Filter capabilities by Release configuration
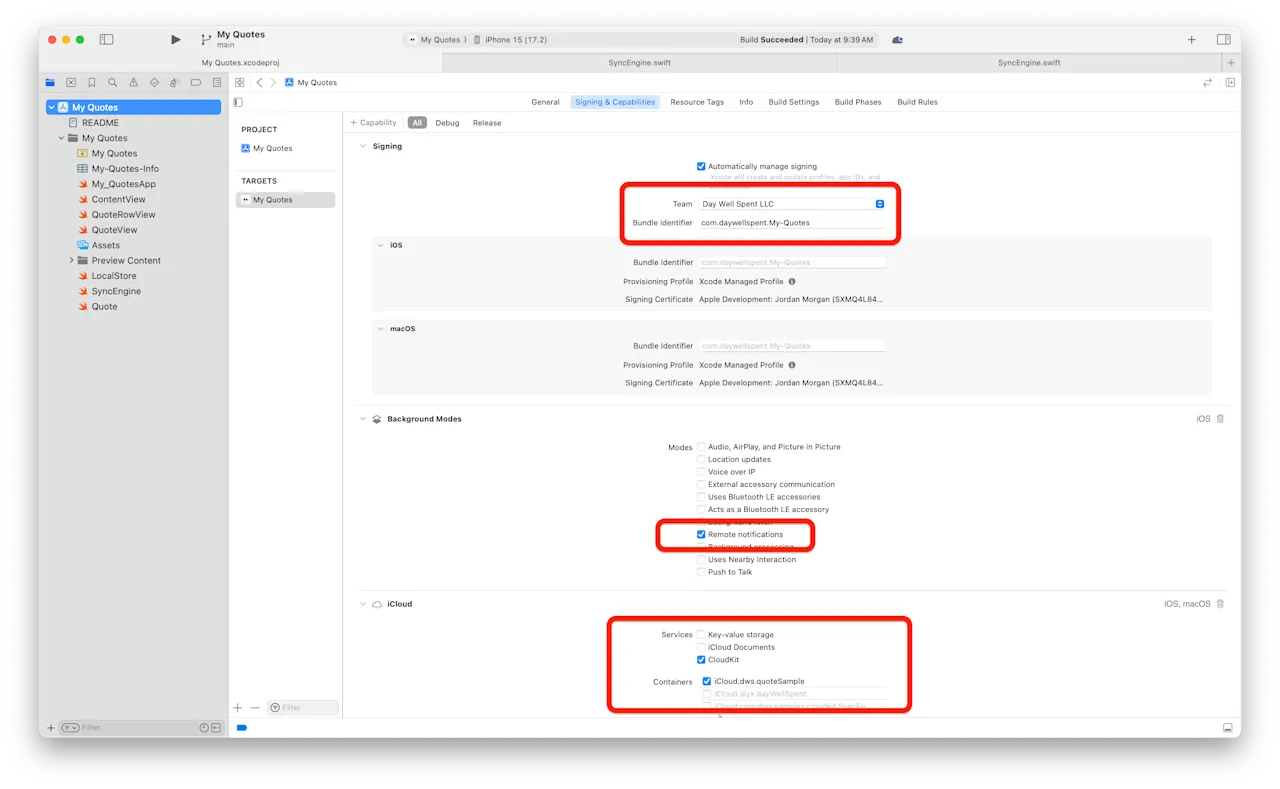This screenshot has height=789, width=1280. pyautogui.click(x=487, y=123)
